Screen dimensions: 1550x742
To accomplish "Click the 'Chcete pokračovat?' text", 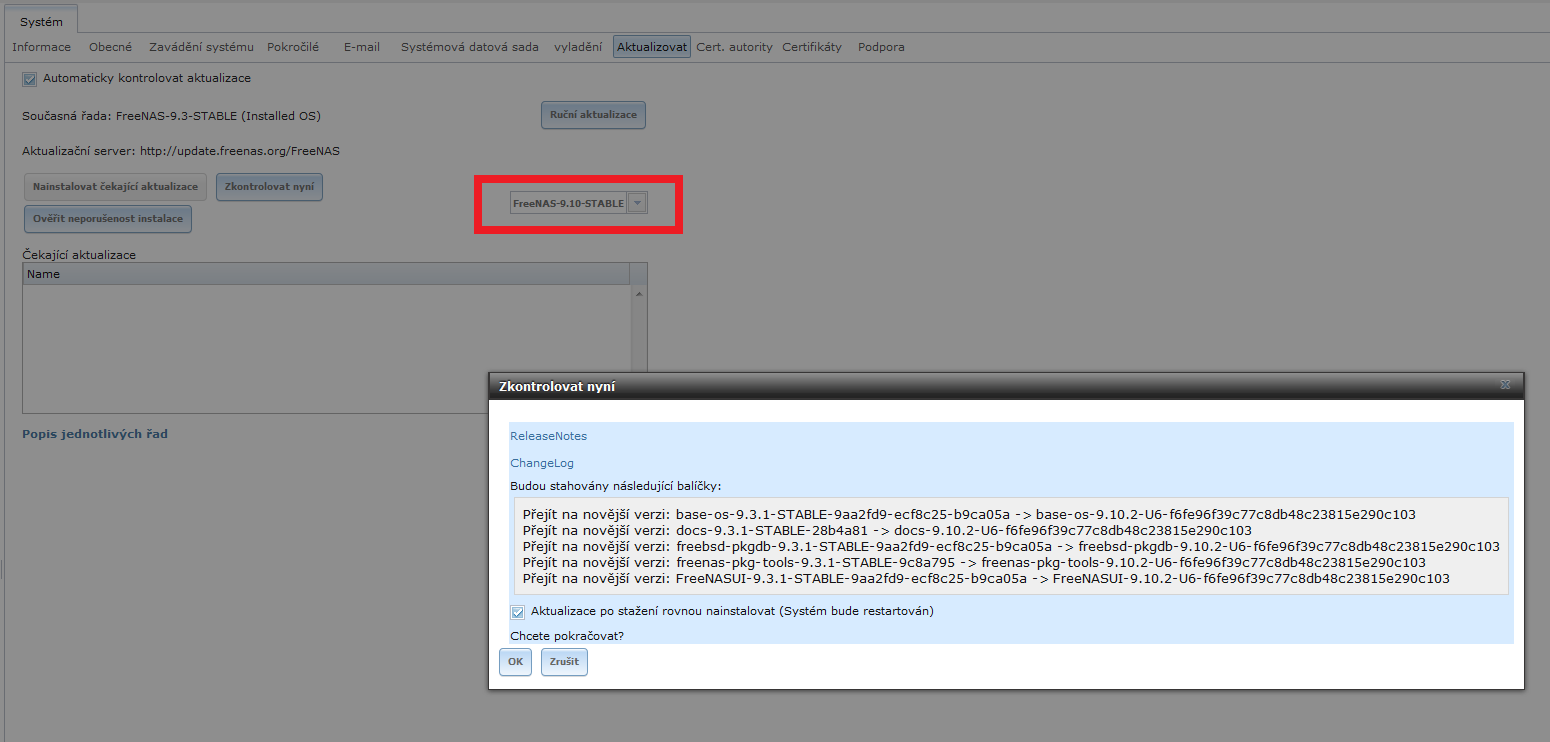I will pos(567,636).
